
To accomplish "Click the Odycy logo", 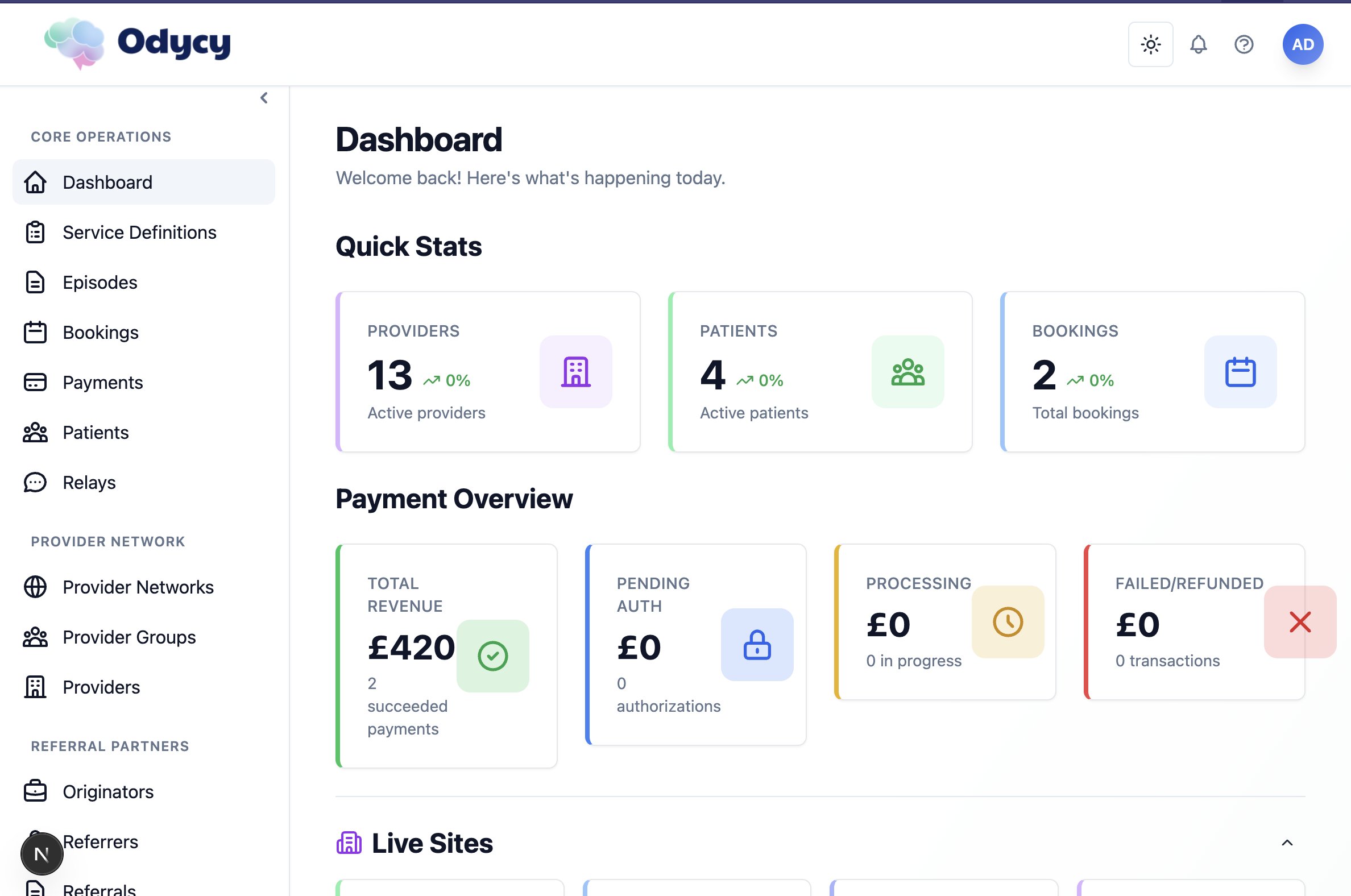I will point(137,43).
